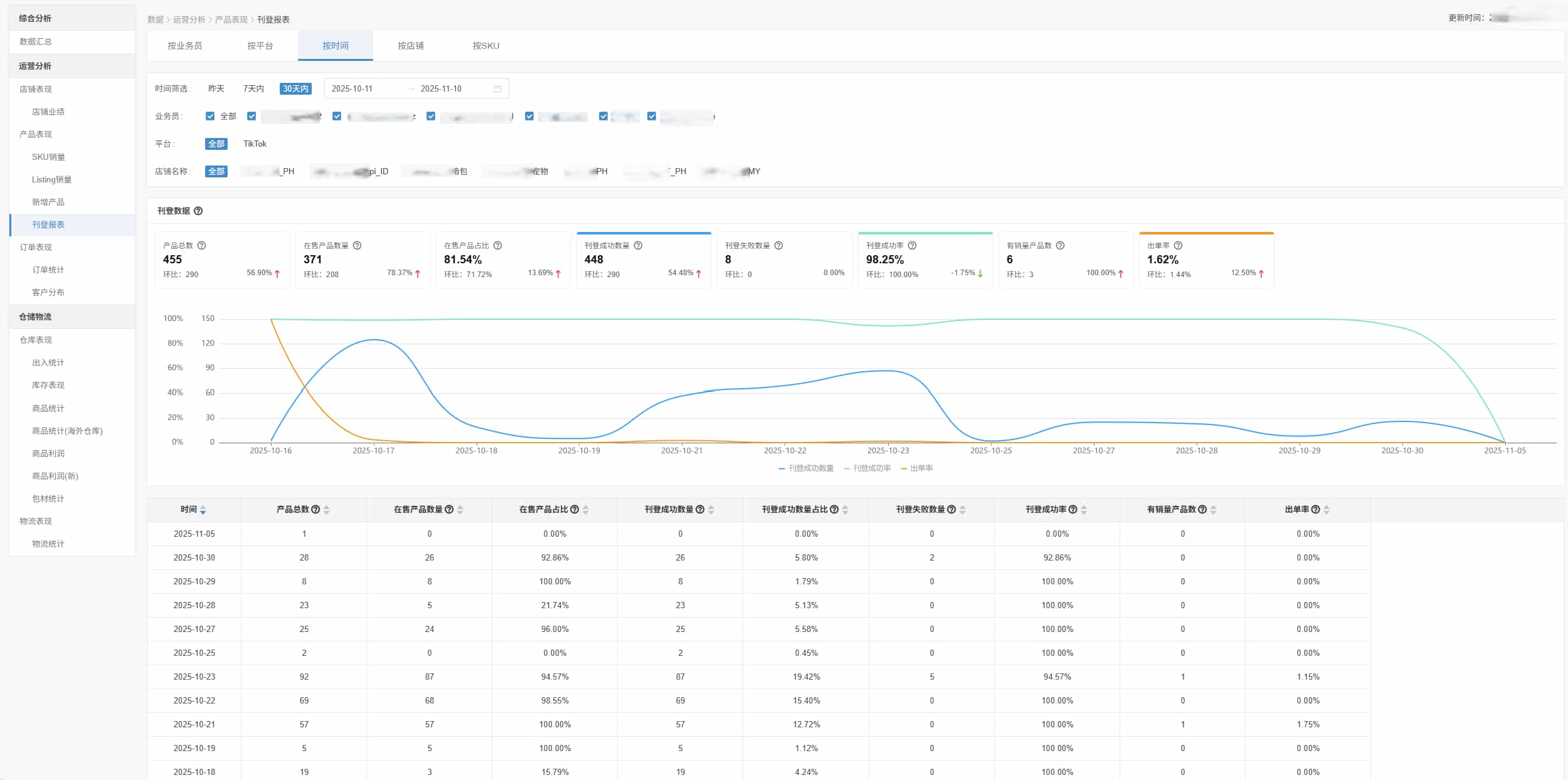
Task: Open calendar icon in date range field
Action: point(497,89)
